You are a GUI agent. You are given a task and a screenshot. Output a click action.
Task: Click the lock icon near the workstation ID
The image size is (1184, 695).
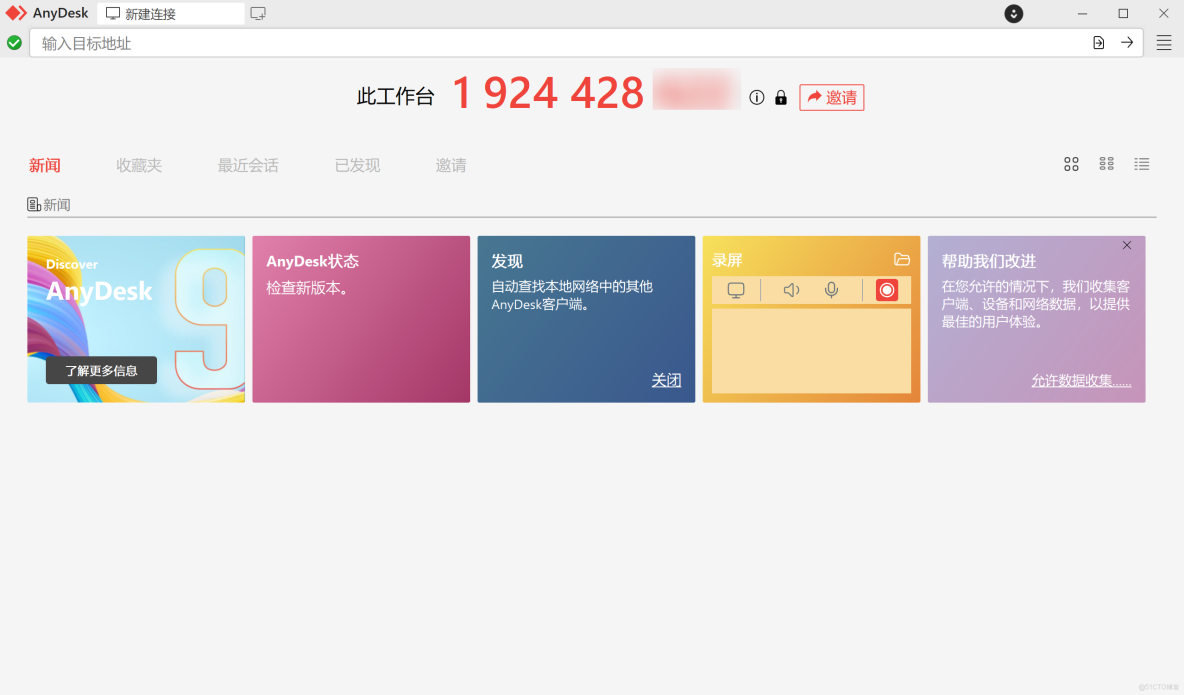click(781, 97)
